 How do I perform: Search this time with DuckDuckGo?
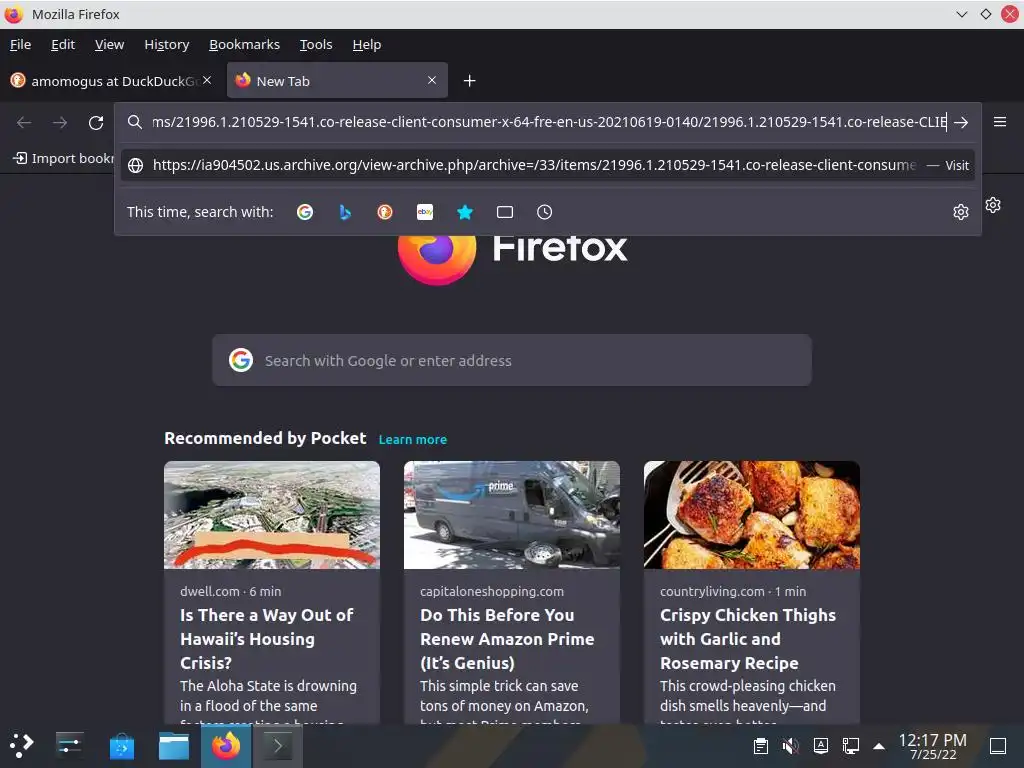(385, 212)
